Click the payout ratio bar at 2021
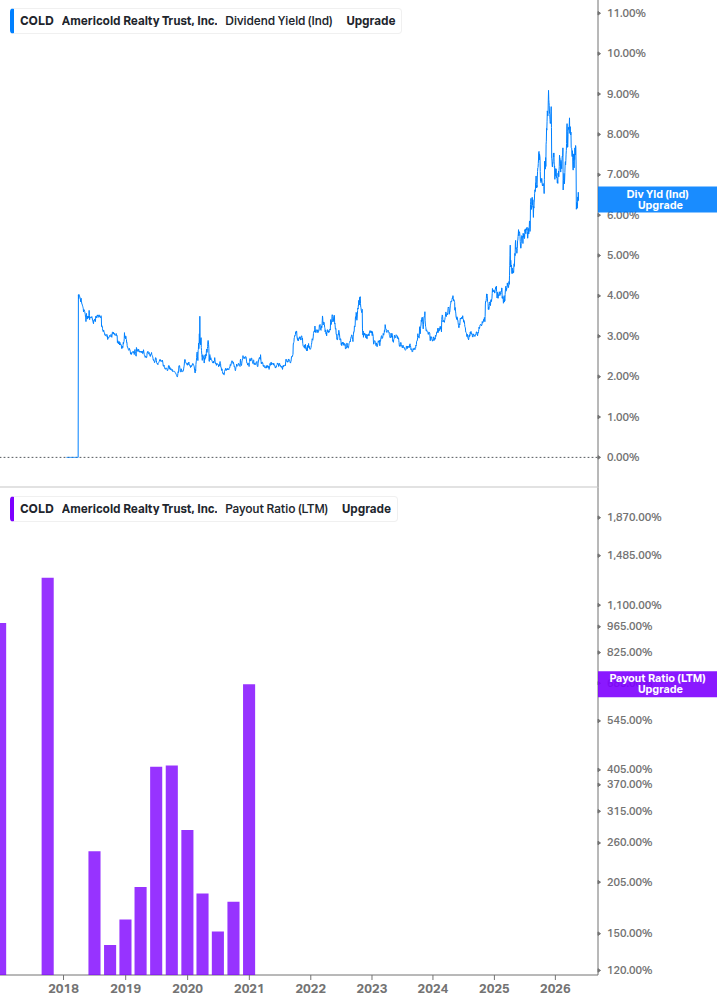The width and height of the screenshot is (717, 1005). (x=249, y=829)
